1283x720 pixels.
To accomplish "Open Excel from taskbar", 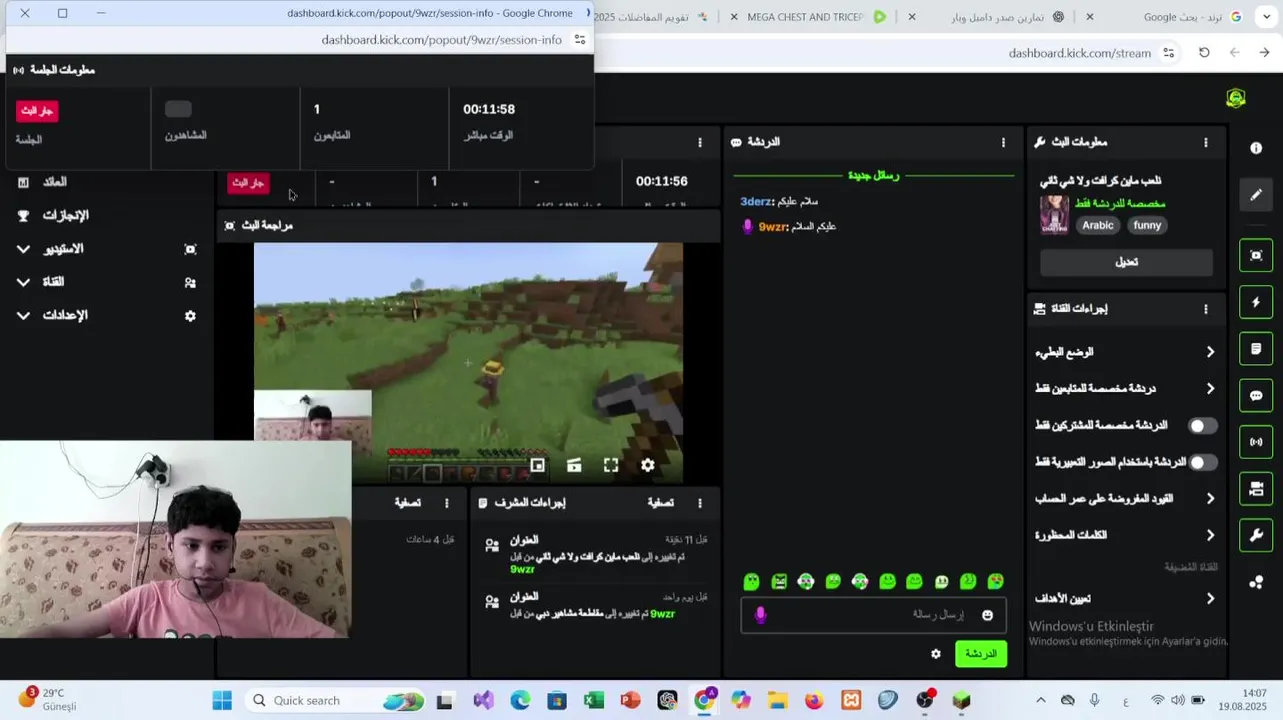I will pyautogui.click(x=594, y=700).
